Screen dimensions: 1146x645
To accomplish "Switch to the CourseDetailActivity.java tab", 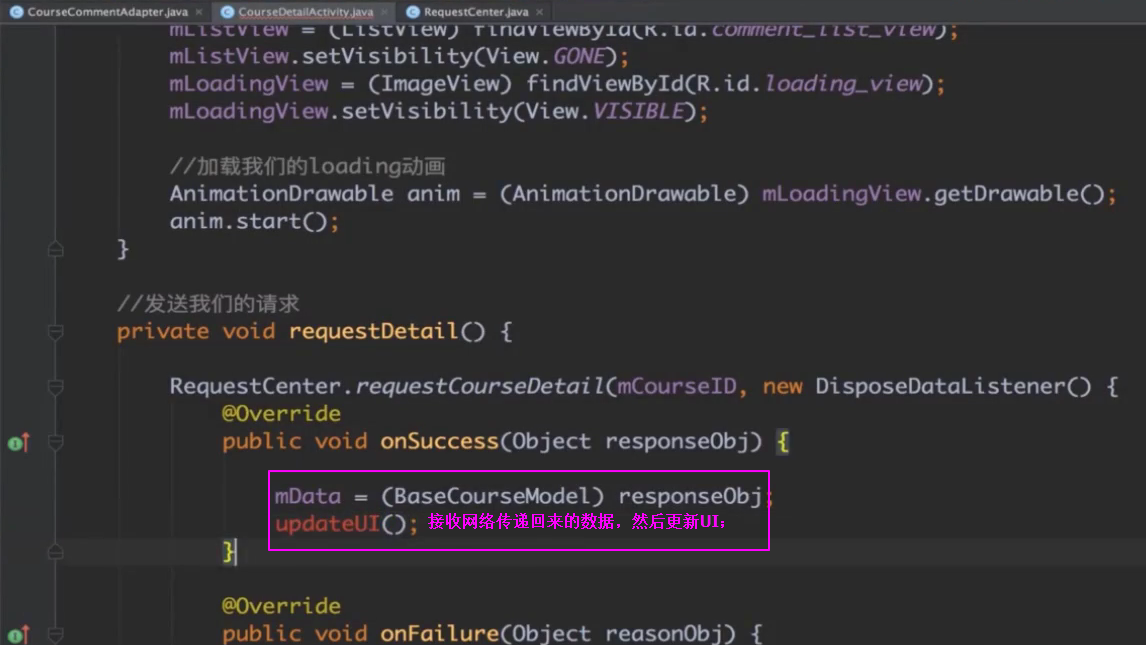I will (x=306, y=12).
